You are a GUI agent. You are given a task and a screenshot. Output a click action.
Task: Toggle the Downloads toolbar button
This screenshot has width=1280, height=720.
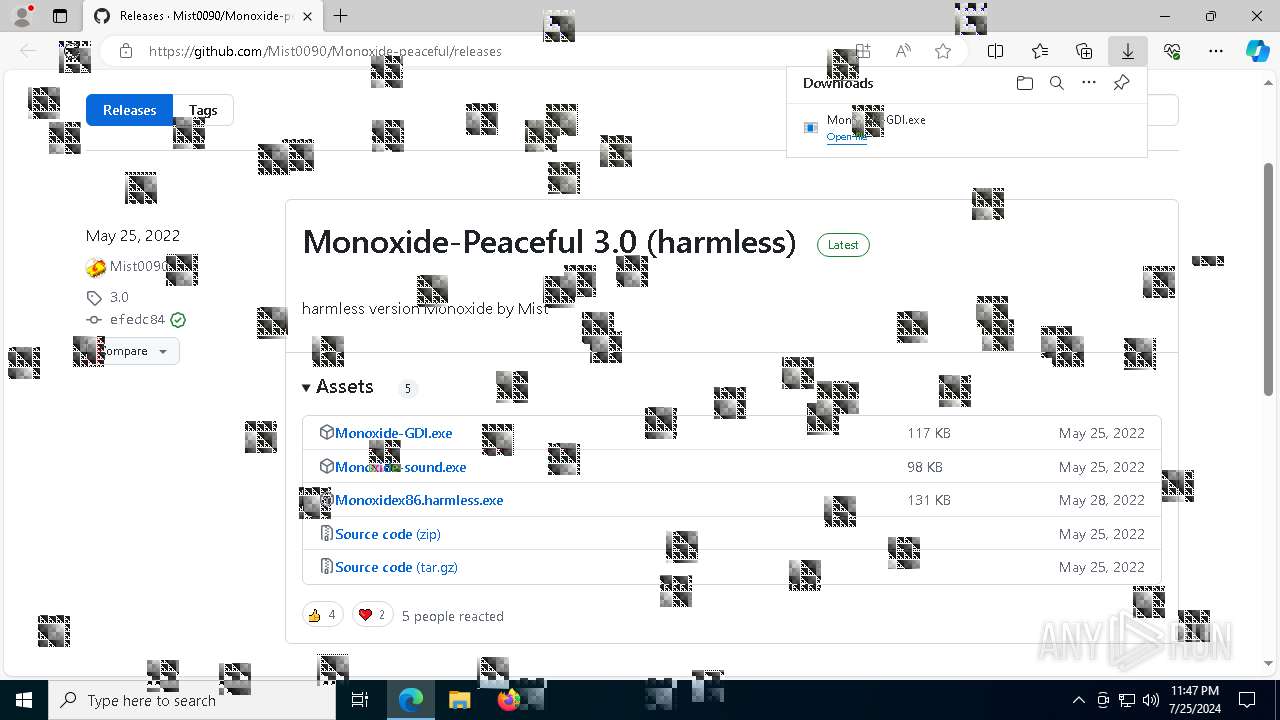point(1128,51)
